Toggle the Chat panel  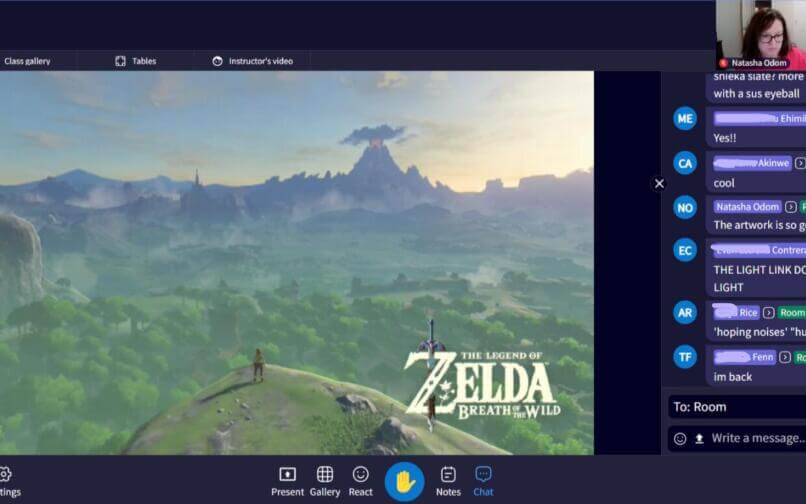pyautogui.click(x=483, y=481)
